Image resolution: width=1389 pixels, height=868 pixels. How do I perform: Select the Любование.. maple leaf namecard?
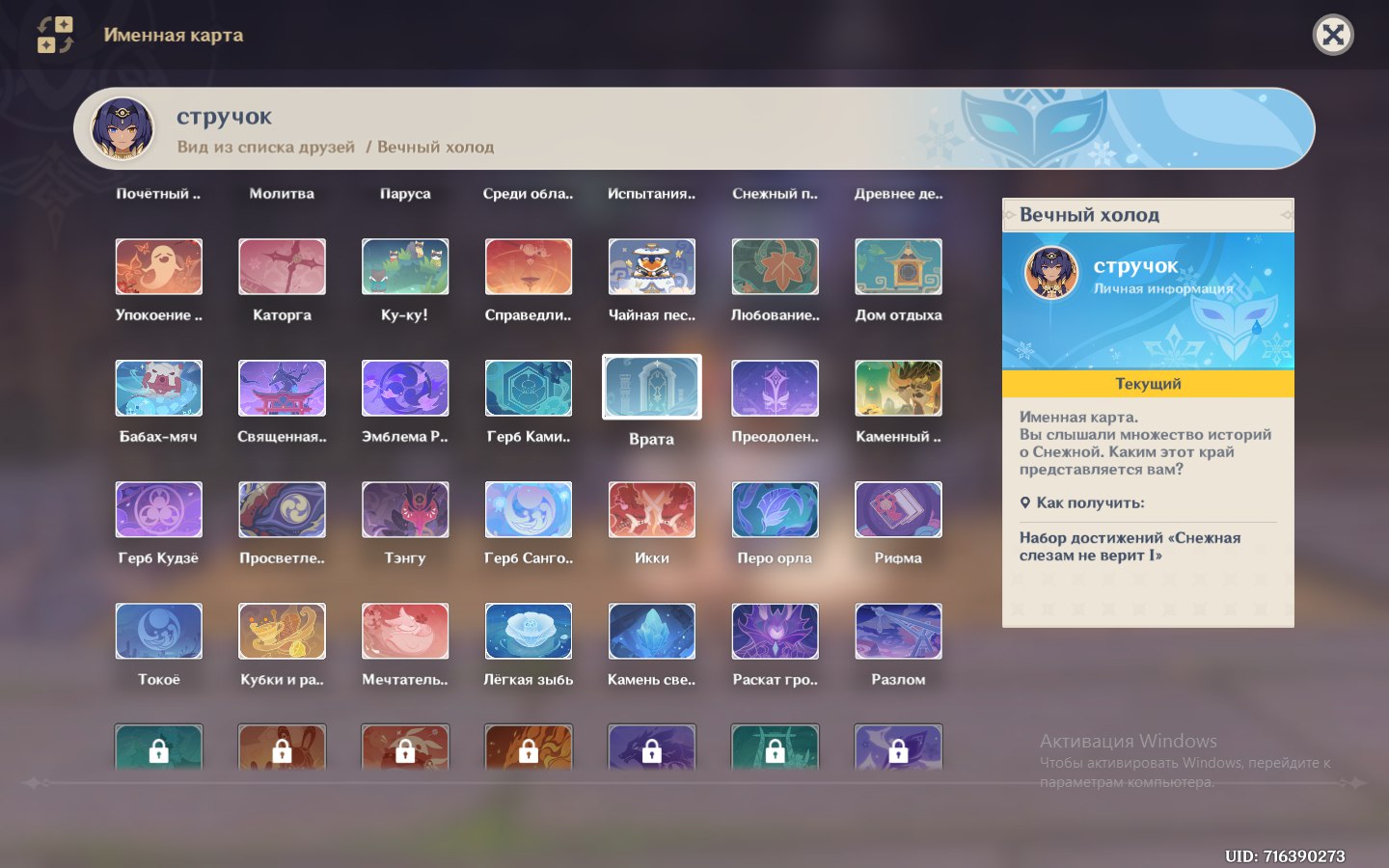point(776,267)
